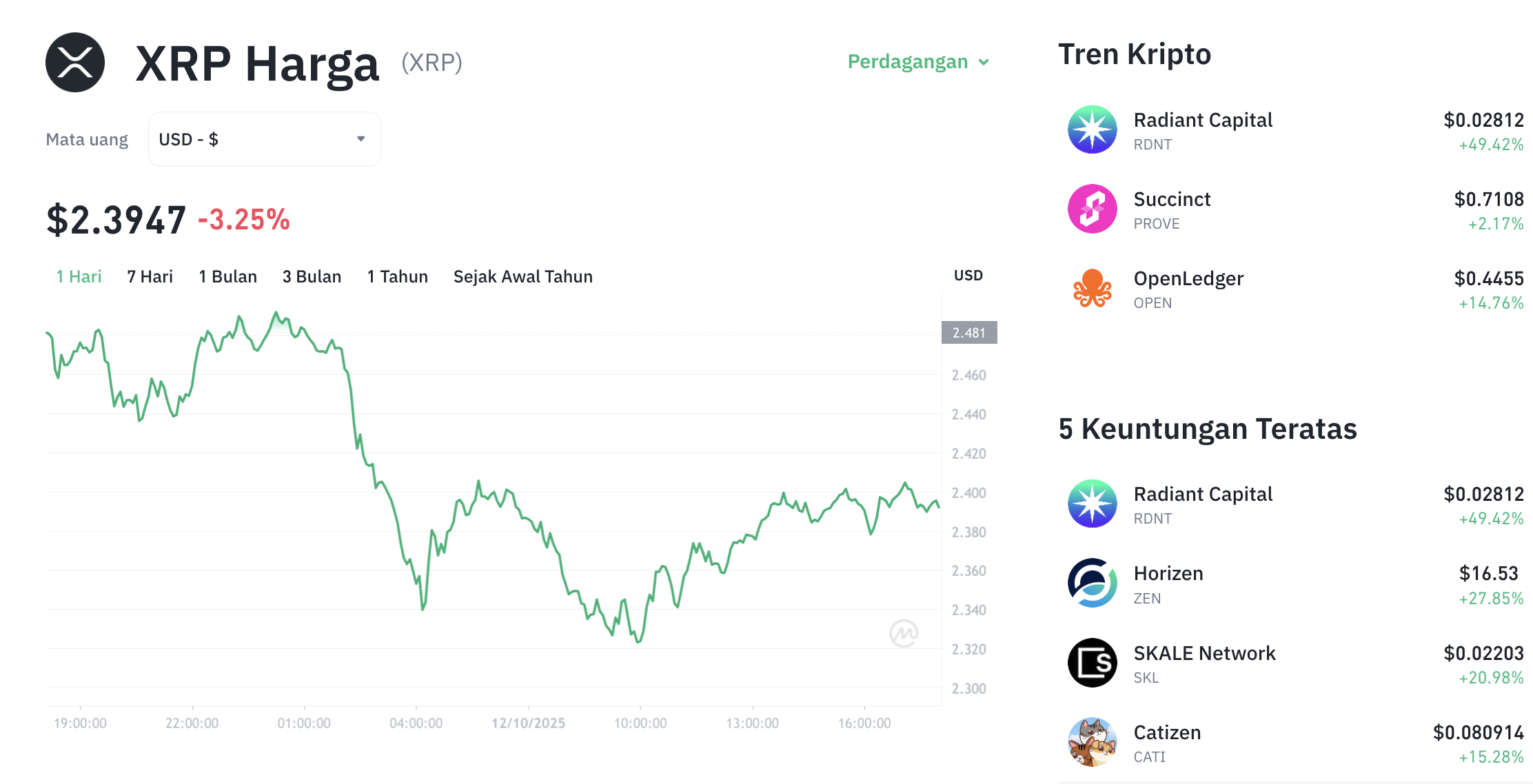Show the 3 Bulan price range

tap(312, 277)
